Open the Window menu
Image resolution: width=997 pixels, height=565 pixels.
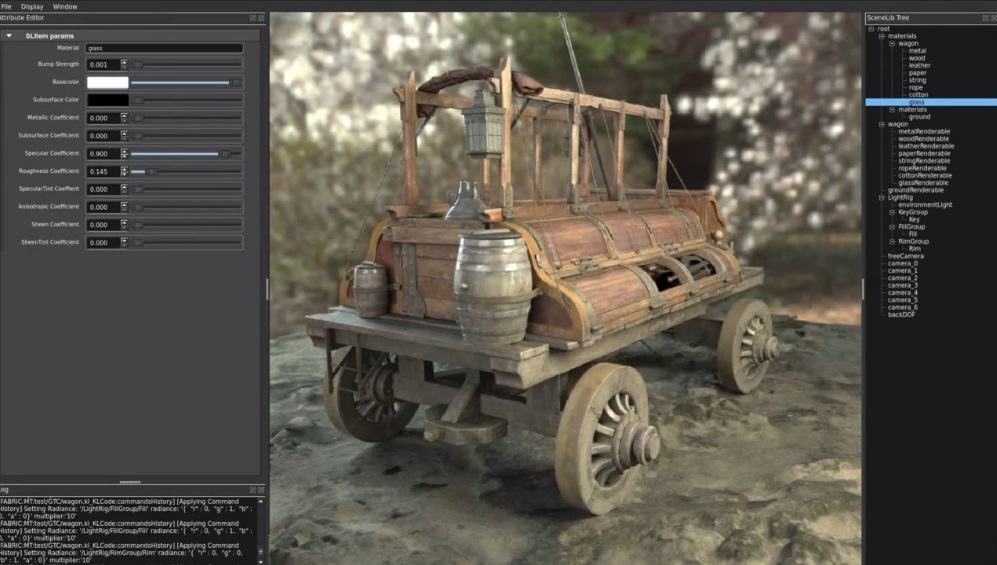tap(65, 6)
